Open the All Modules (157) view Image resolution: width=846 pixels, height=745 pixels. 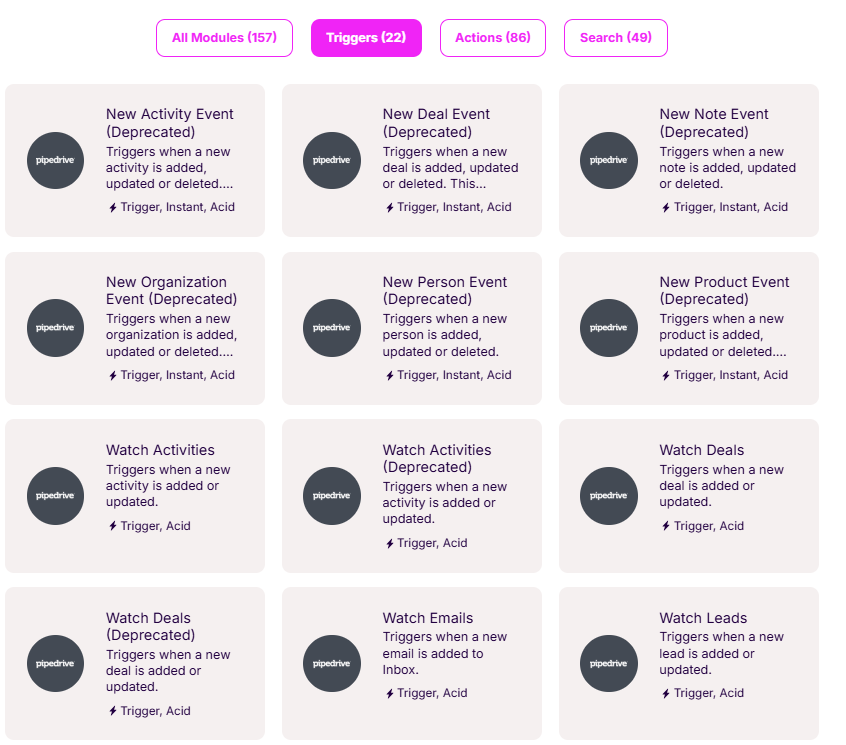(224, 37)
